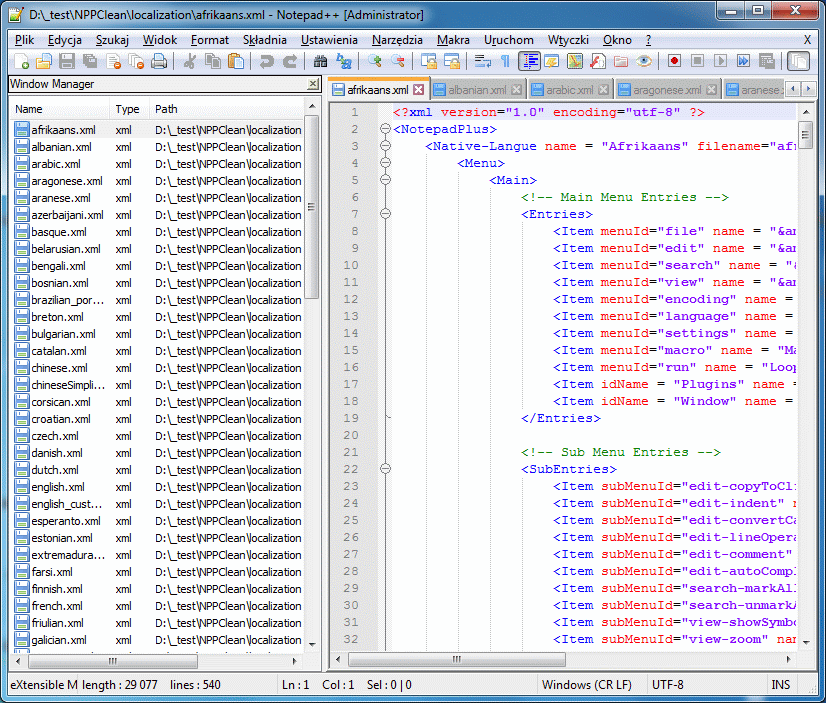Toggle show all characters with the pilcrow icon
The height and width of the screenshot is (703, 826).
tap(505, 62)
